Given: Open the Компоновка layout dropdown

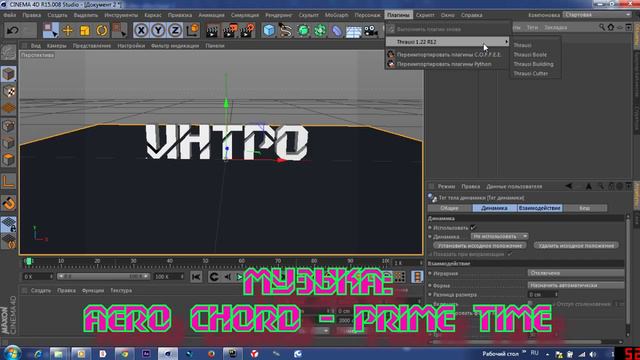Looking at the screenshot, I should (597, 15).
